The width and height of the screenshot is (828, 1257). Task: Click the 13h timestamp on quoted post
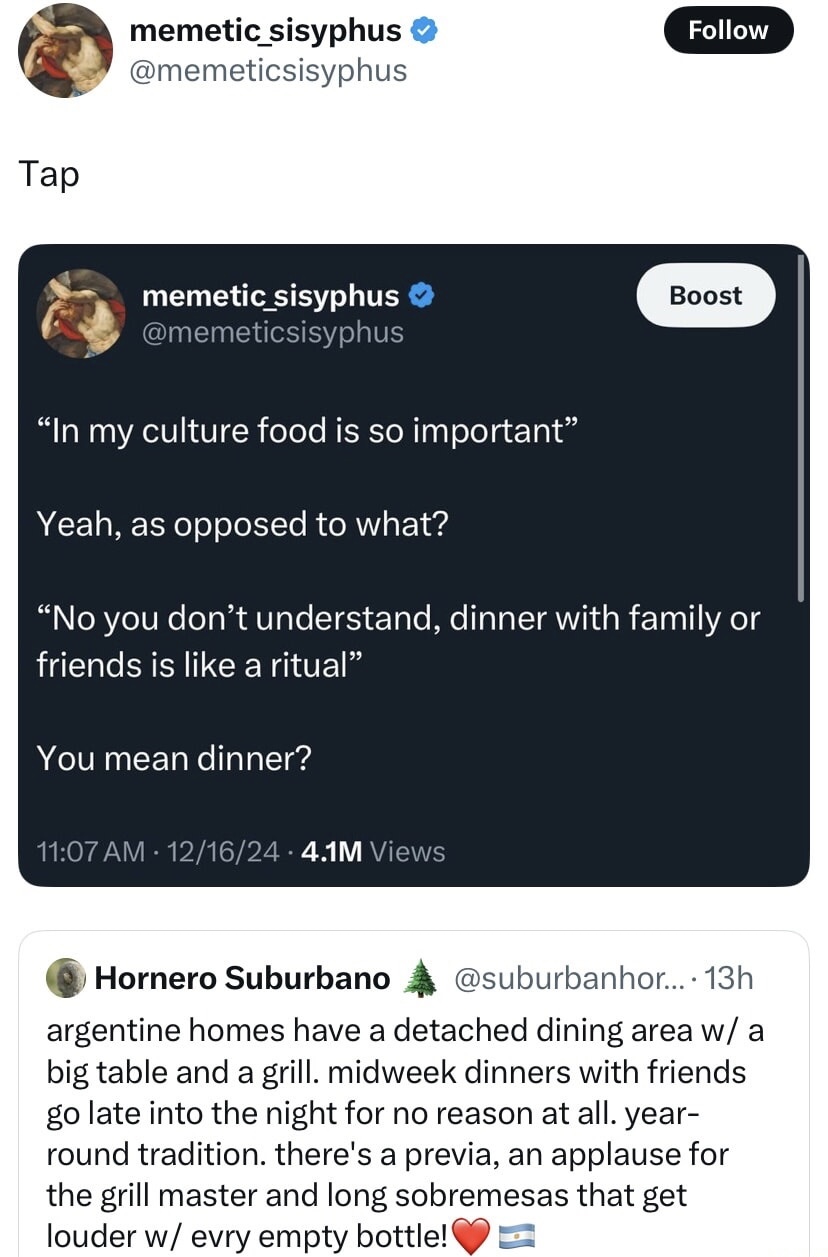728,978
